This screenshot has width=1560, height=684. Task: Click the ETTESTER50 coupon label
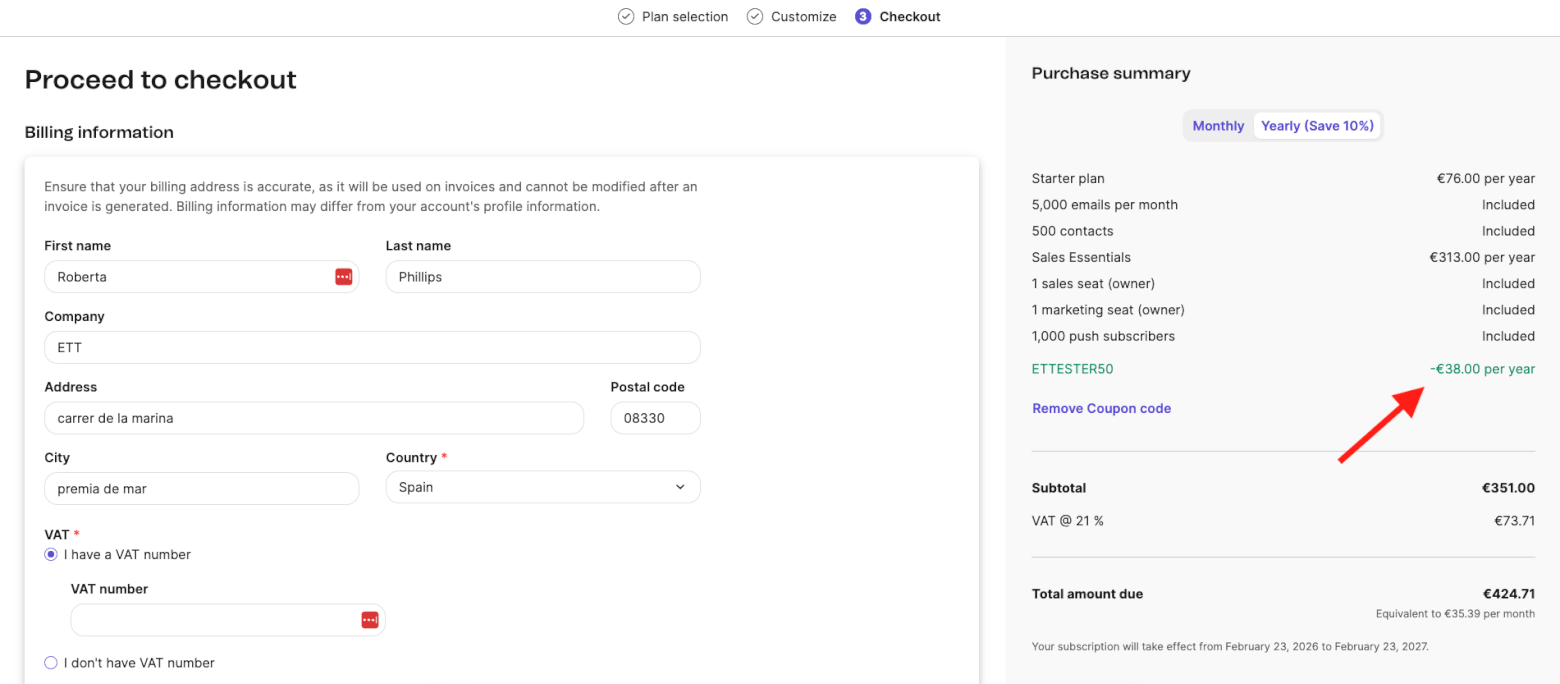1072,368
